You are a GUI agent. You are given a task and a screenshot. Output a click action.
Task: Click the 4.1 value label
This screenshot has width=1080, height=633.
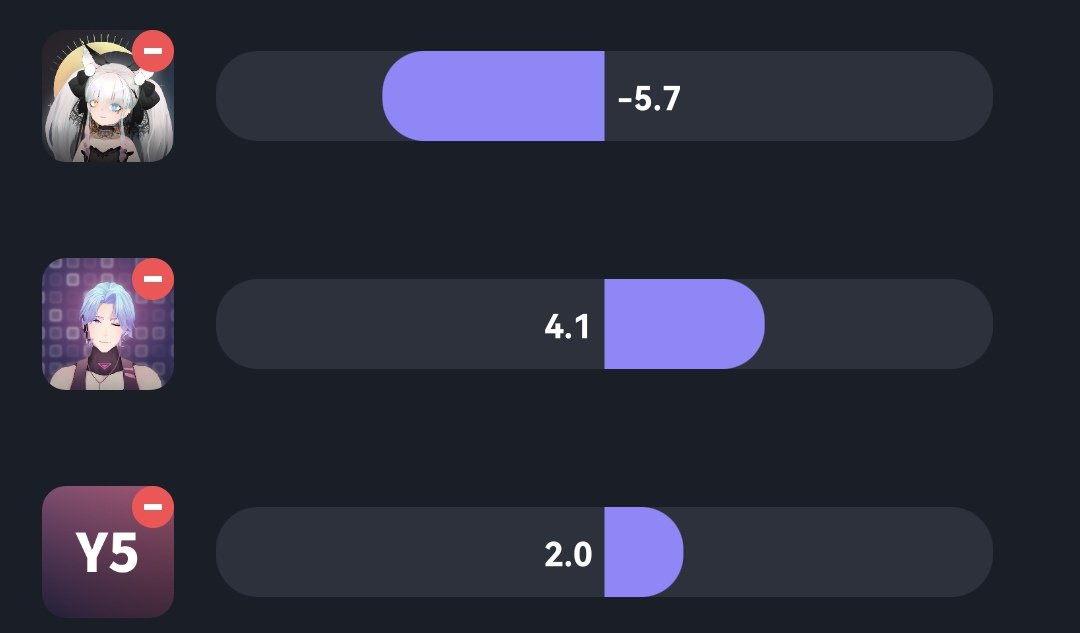coord(567,326)
